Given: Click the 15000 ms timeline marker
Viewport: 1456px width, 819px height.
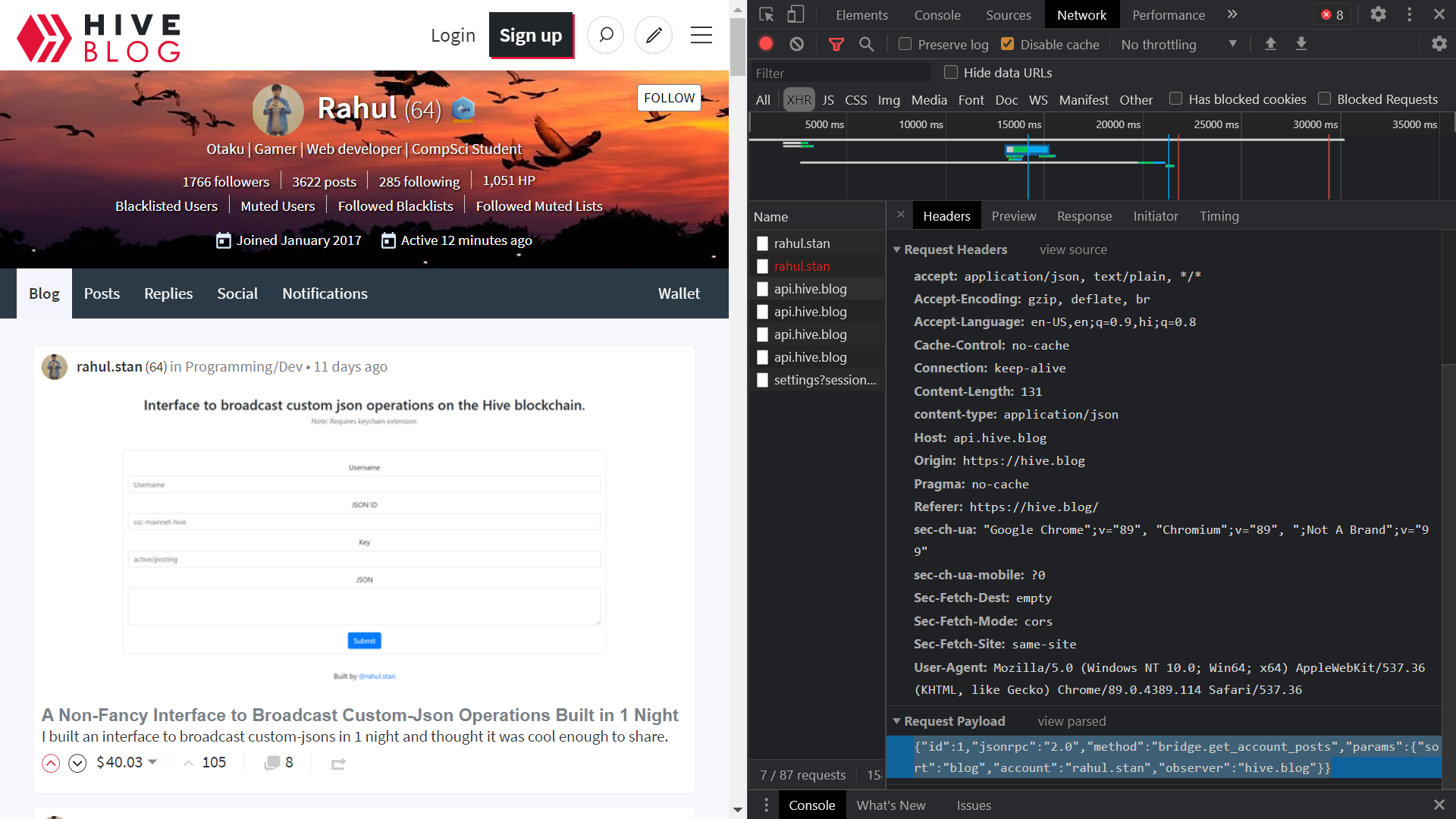Looking at the screenshot, I should coord(1018,124).
